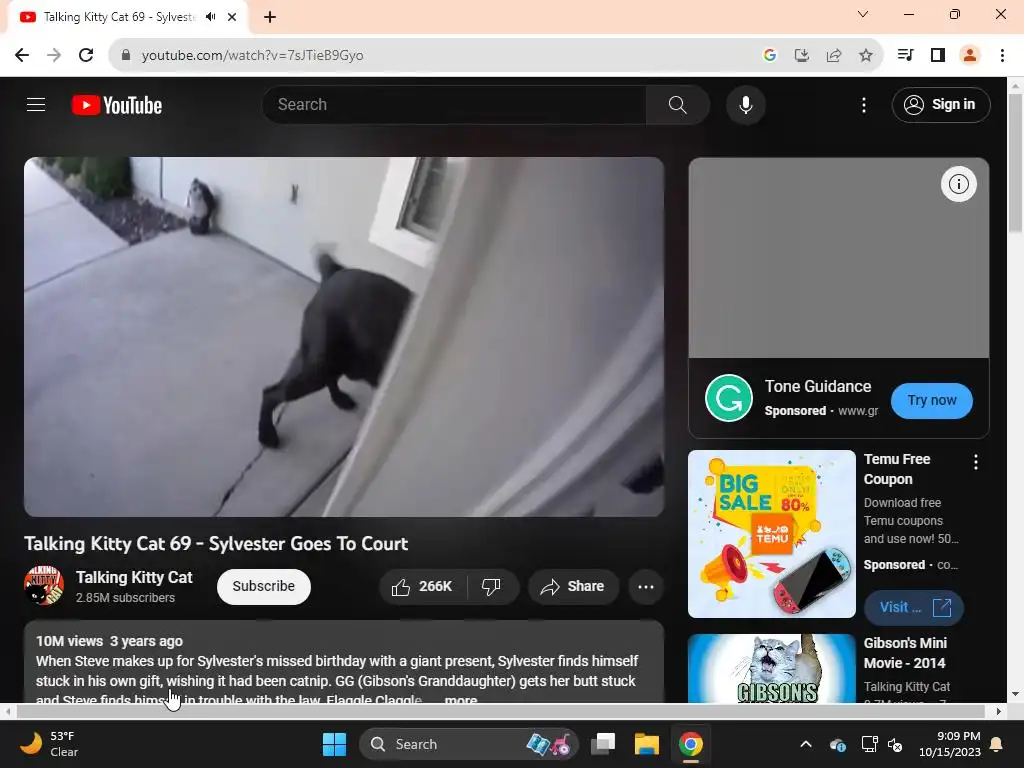Open Temu ad options three dots

(x=976, y=462)
